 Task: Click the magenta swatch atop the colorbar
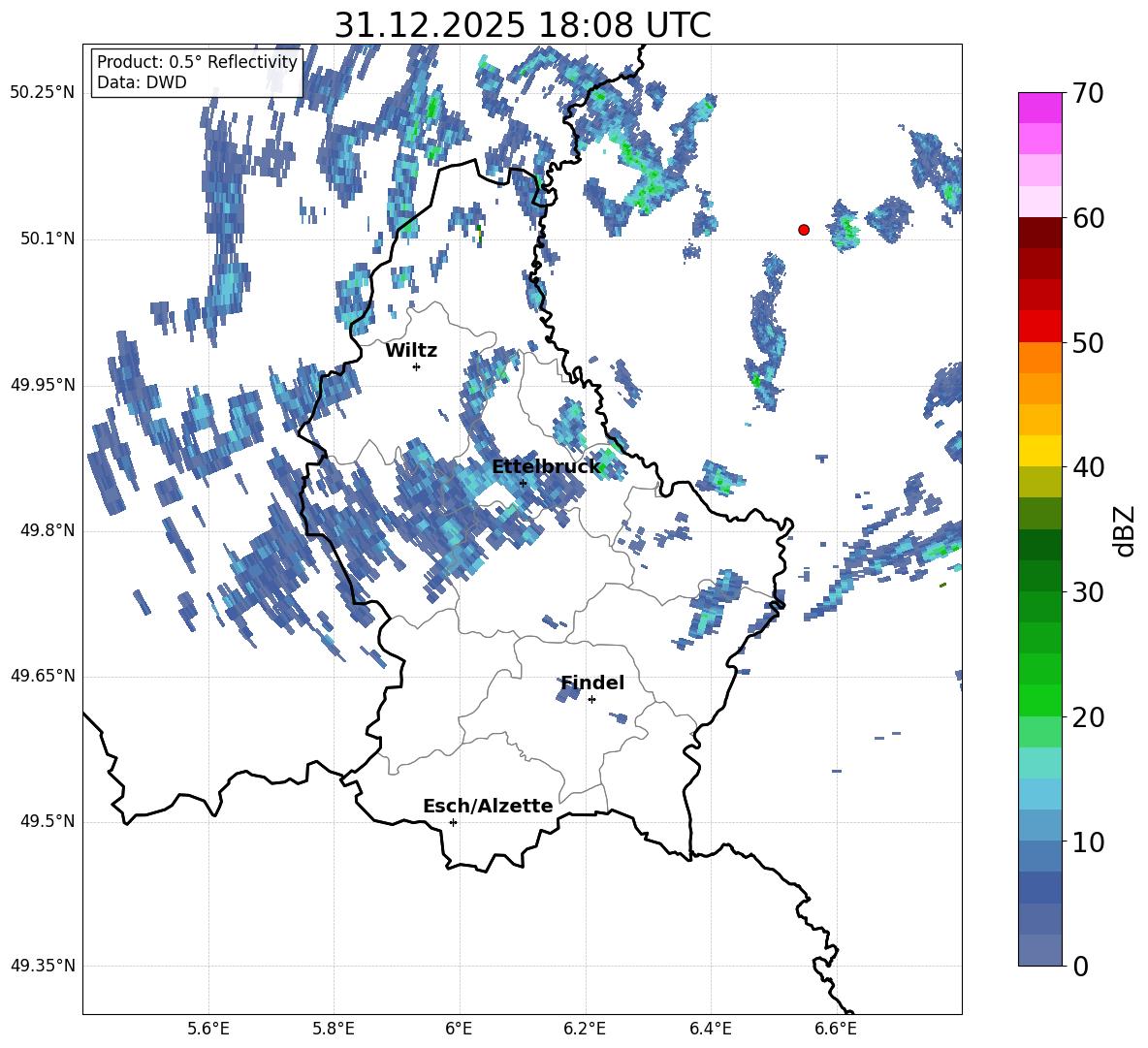pyautogui.click(x=1039, y=108)
